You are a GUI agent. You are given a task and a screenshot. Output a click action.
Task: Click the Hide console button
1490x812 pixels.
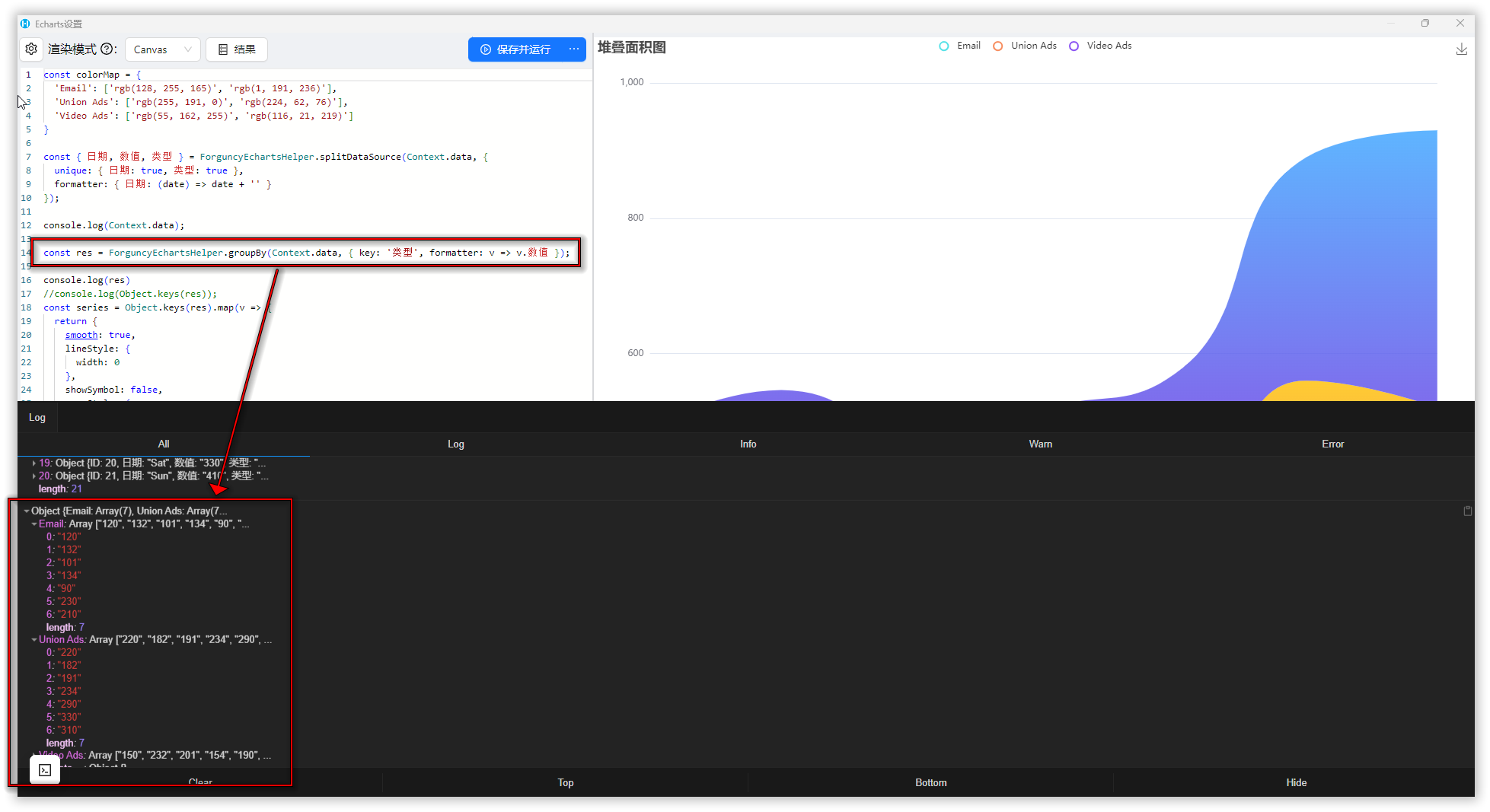1297,782
